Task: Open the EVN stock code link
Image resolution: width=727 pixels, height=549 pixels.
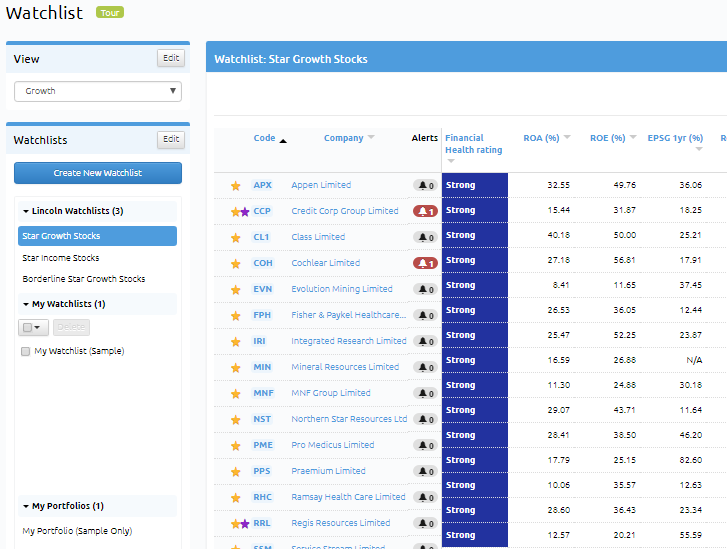Action: [x=262, y=289]
